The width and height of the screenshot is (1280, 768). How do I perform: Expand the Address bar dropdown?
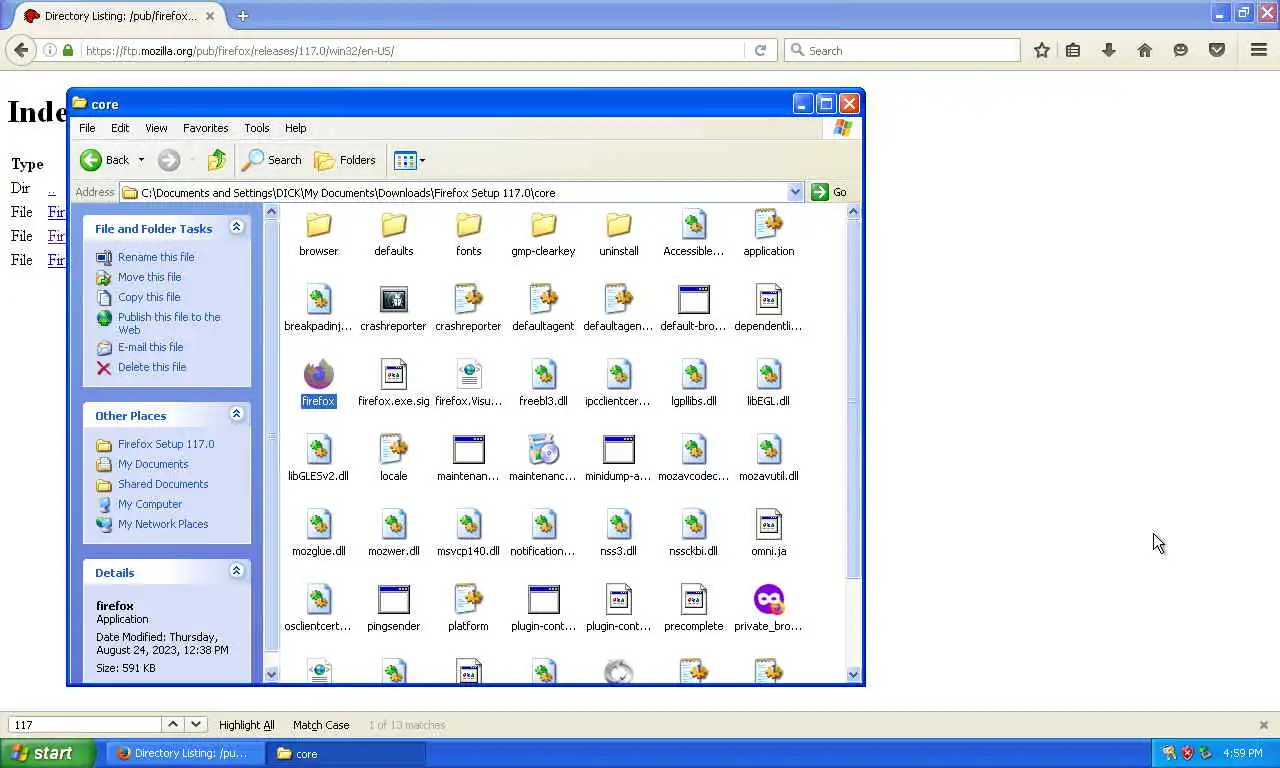coord(795,192)
